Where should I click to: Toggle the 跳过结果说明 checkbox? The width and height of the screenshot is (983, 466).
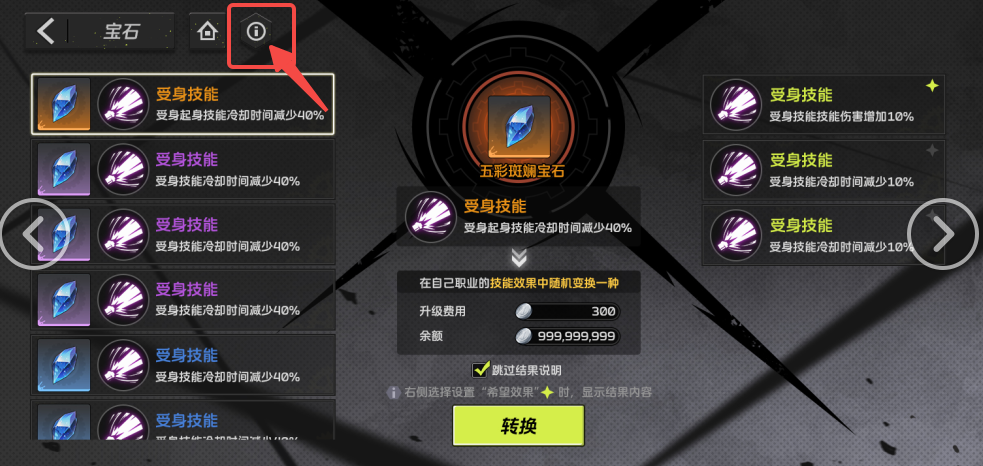[481, 369]
